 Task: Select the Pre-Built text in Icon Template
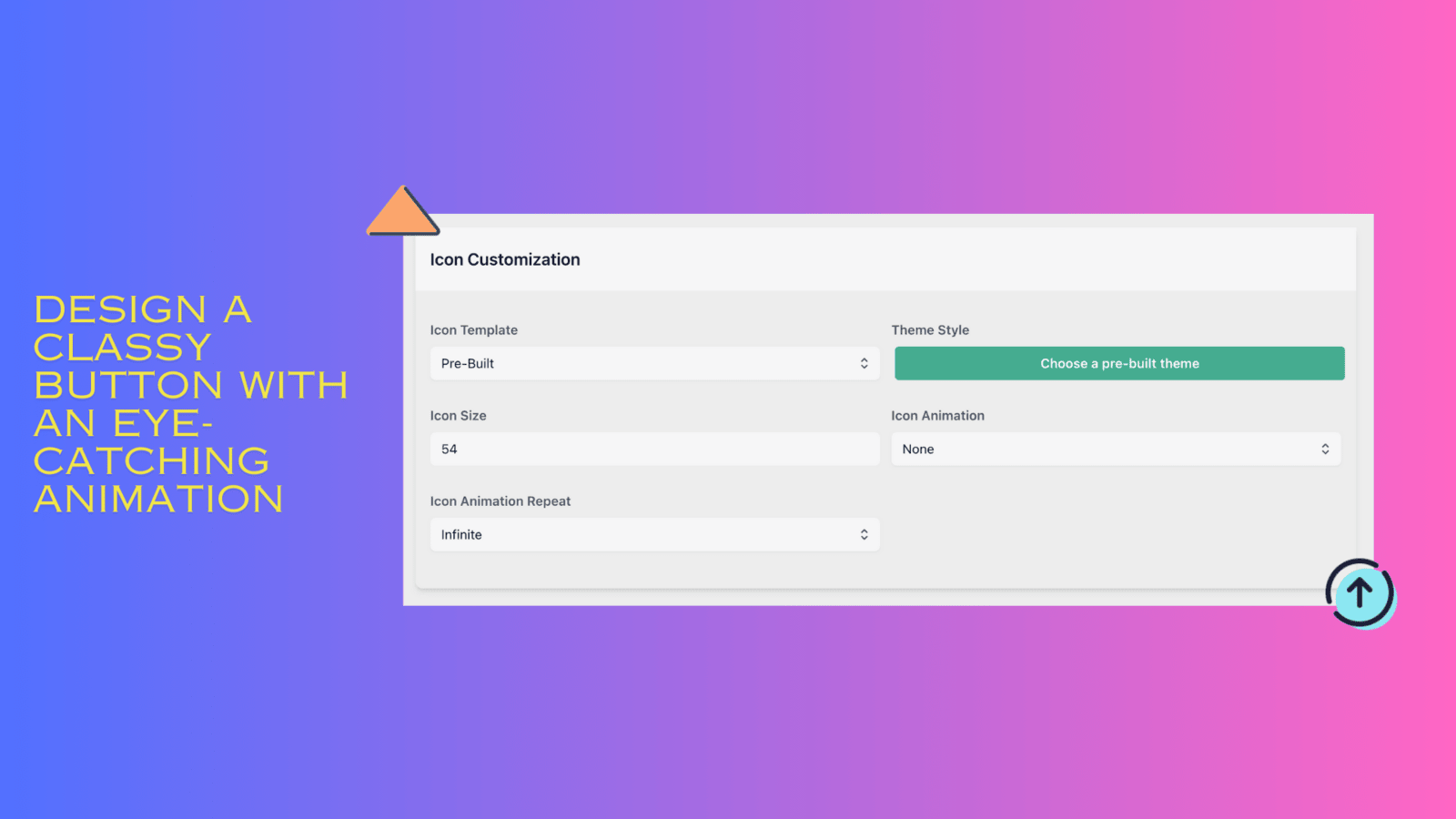point(468,363)
